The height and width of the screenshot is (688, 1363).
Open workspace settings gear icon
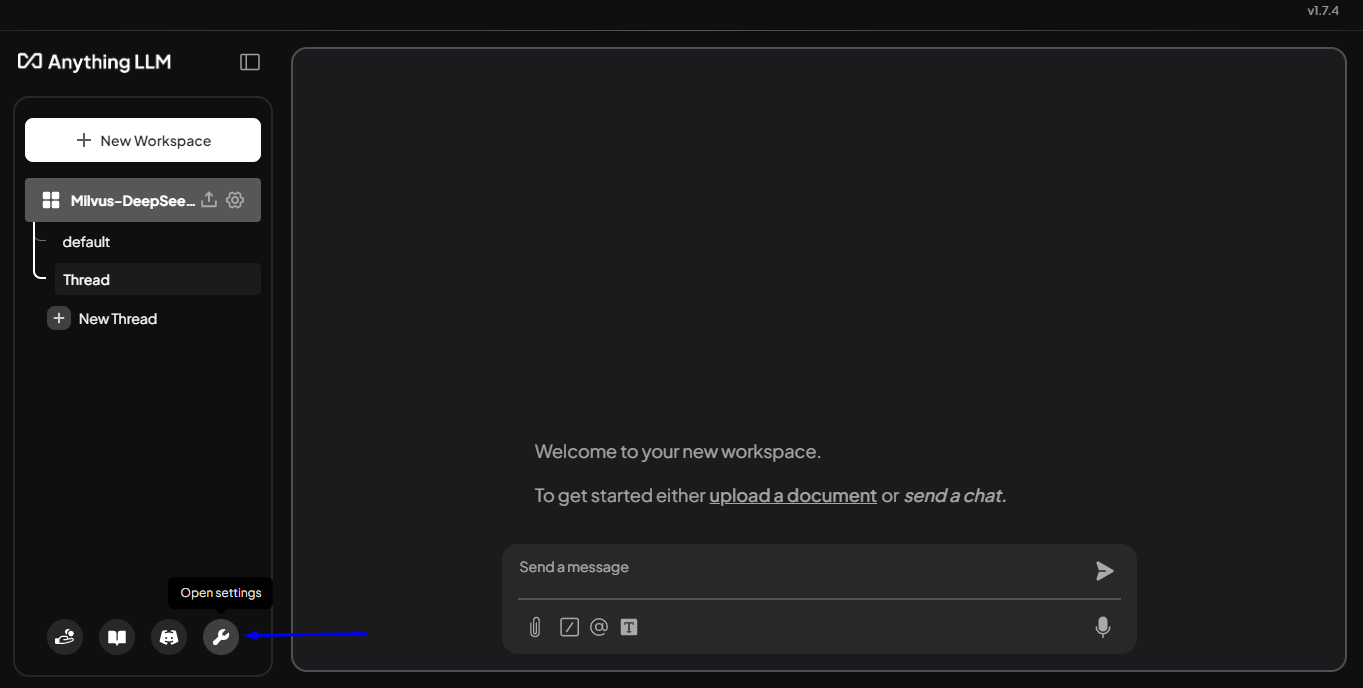pyautogui.click(x=235, y=200)
